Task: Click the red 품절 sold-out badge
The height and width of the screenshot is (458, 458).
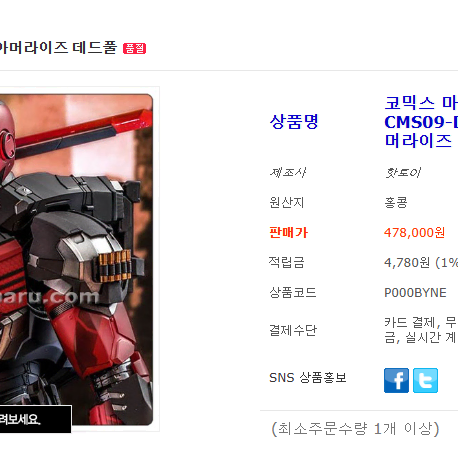Action: point(135,48)
